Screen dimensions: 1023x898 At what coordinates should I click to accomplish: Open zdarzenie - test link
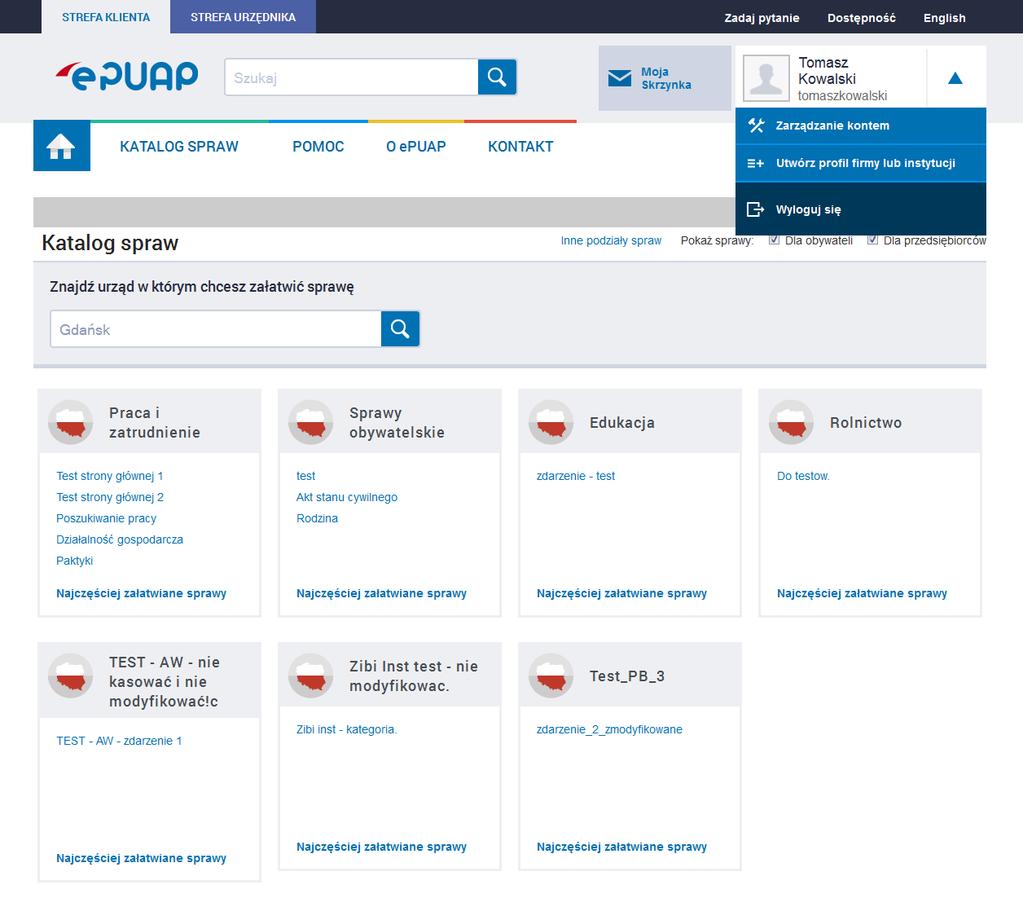tap(575, 476)
